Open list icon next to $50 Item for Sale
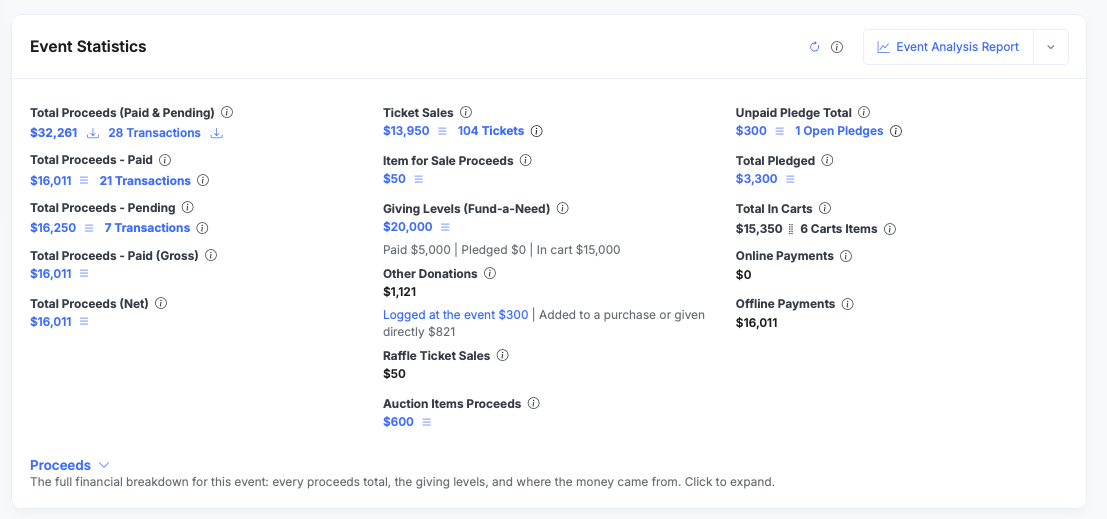The width and height of the screenshot is (1107, 519). tap(419, 179)
